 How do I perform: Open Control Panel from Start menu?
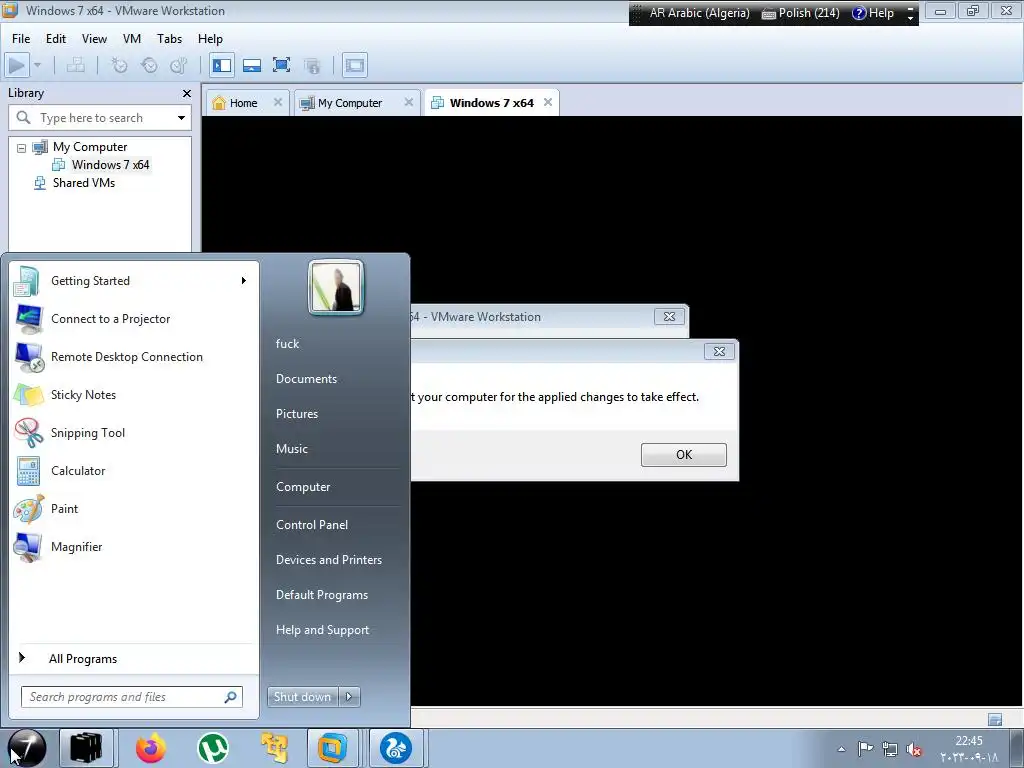[x=312, y=525]
